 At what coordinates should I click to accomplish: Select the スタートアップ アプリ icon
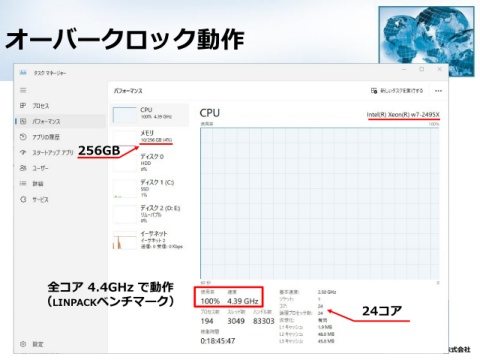tap(23, 152)
